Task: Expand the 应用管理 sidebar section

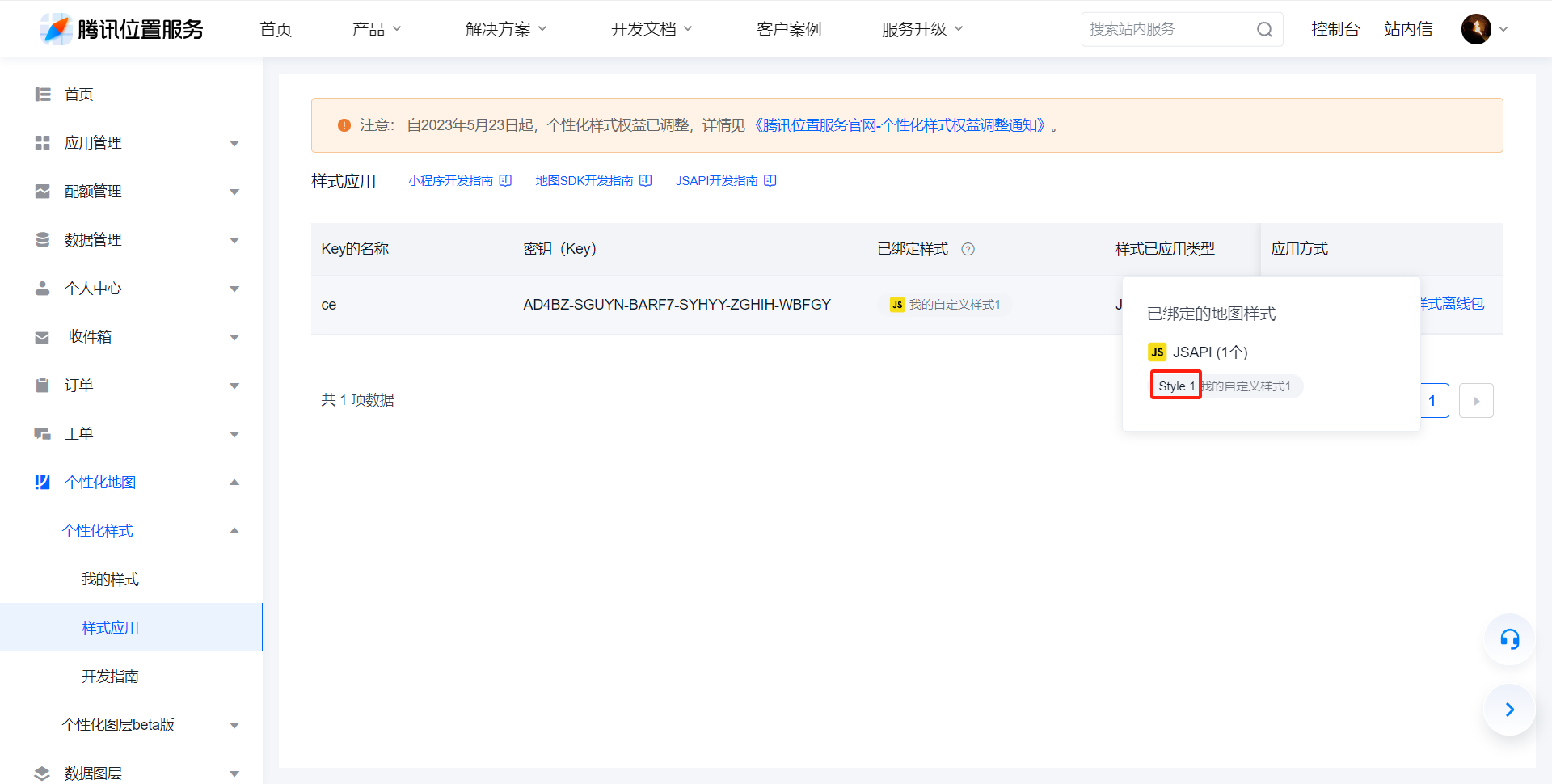Action: point(234,144)
